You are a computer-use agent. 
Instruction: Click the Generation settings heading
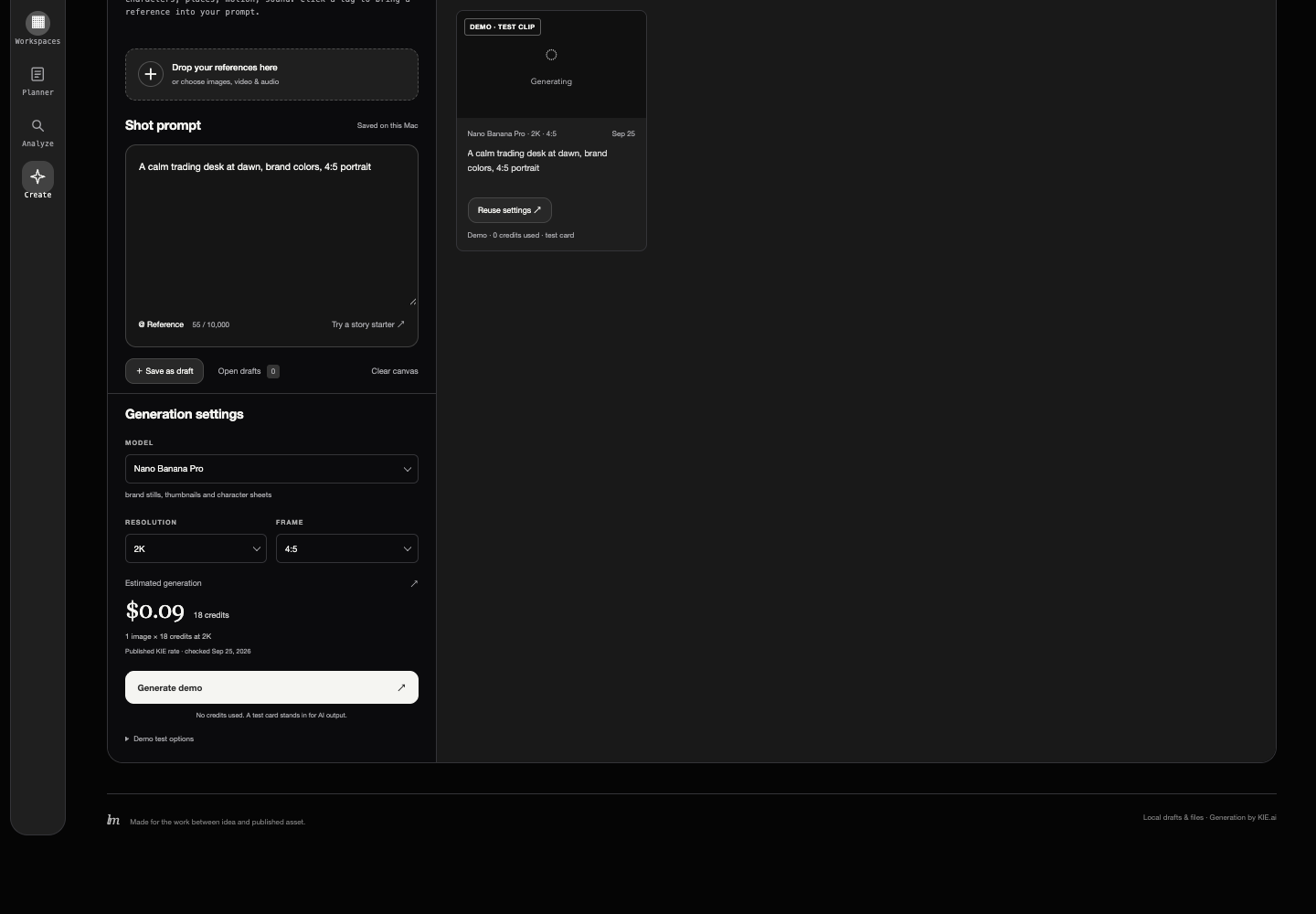185,414
